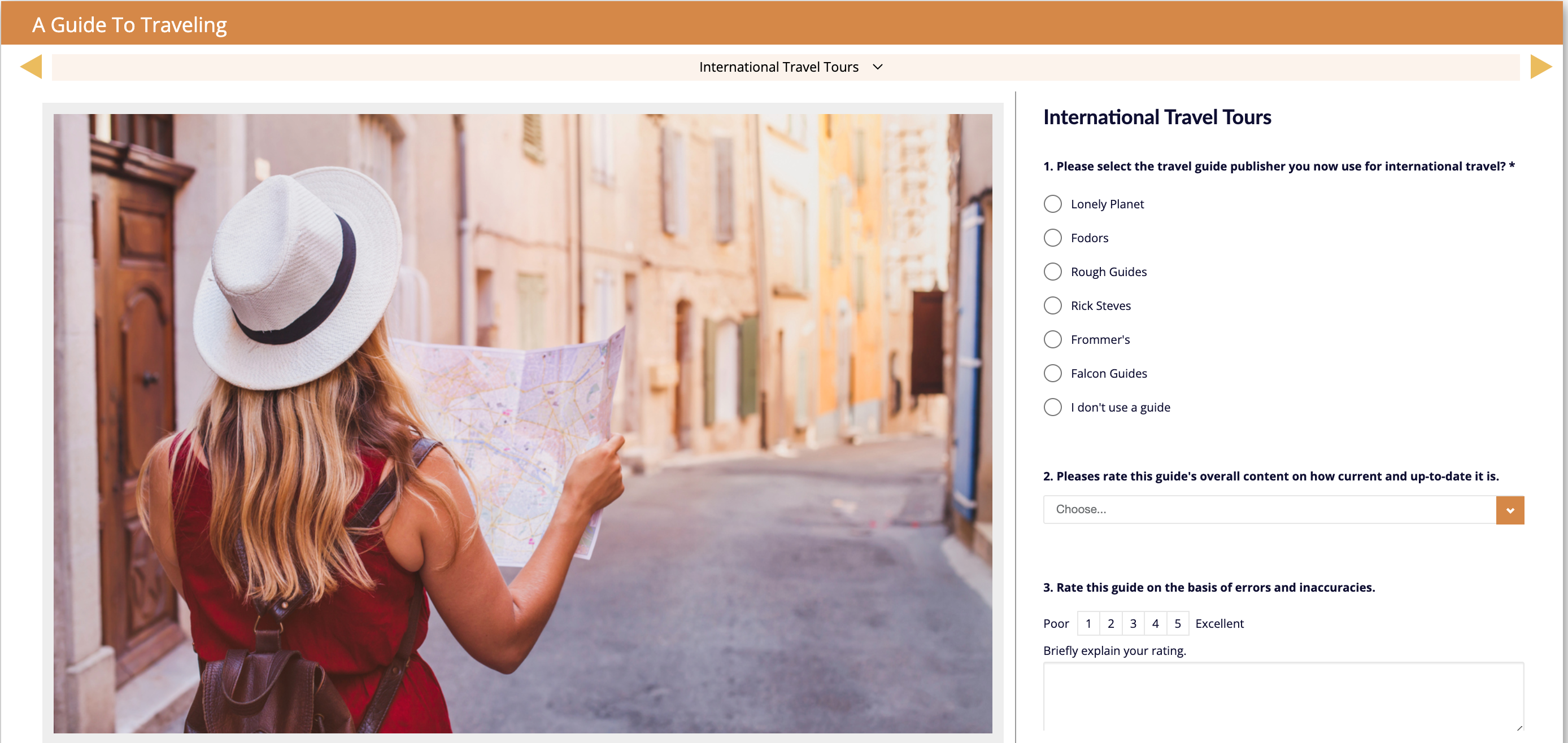Click the Poor scale label

1056,623
